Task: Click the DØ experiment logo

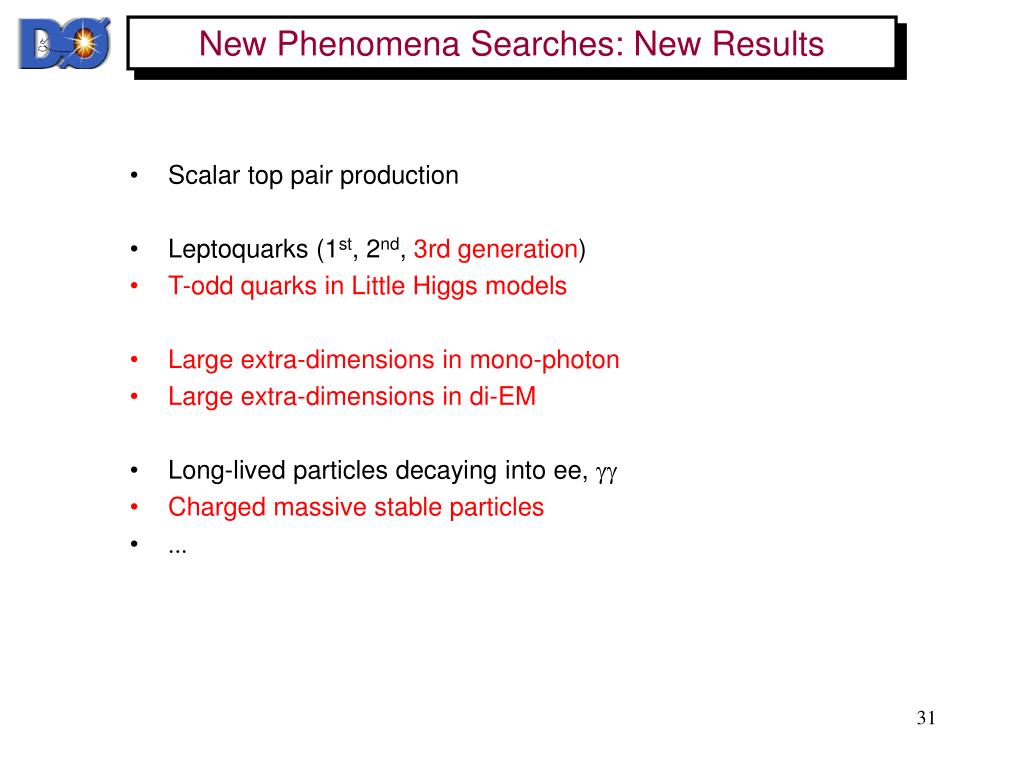Action: [x=64, y=44]
